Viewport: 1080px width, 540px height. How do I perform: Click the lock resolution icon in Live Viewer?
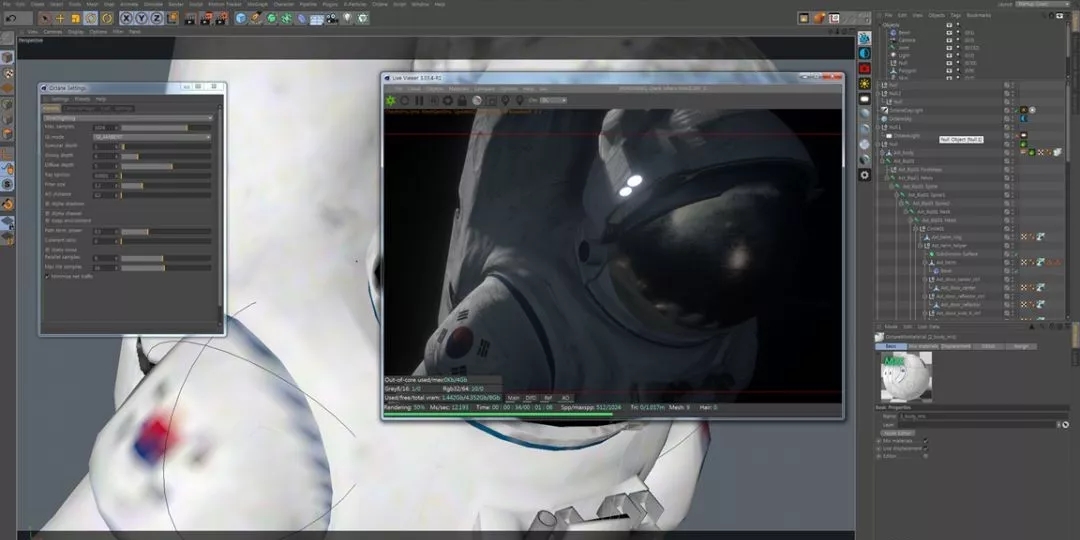tap(462, 101)
